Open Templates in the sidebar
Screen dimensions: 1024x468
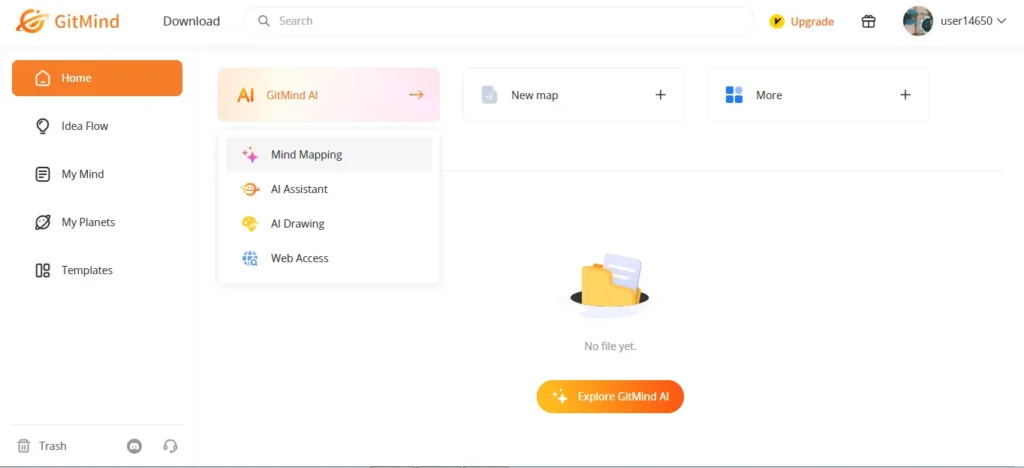pos(97,270)
